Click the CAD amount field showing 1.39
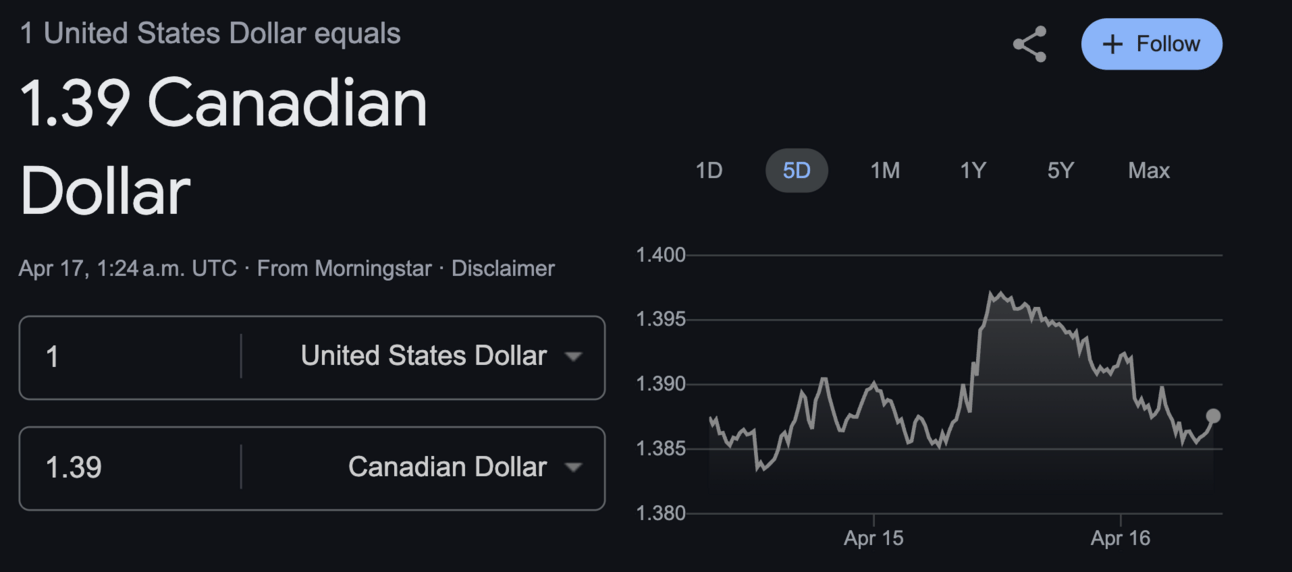This screenshot has width=1292, height=572. coord(130,467)
